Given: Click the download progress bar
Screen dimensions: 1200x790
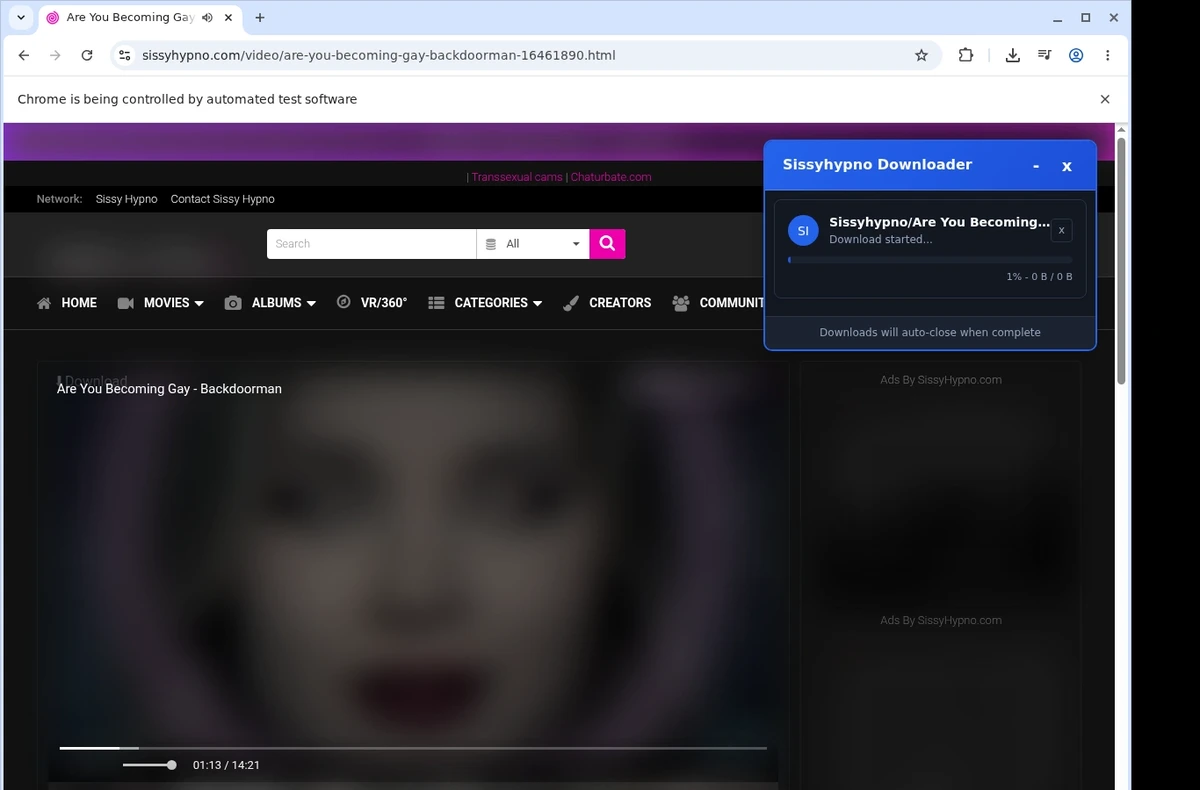Looking at the screenshot, I should click(930, 260).
